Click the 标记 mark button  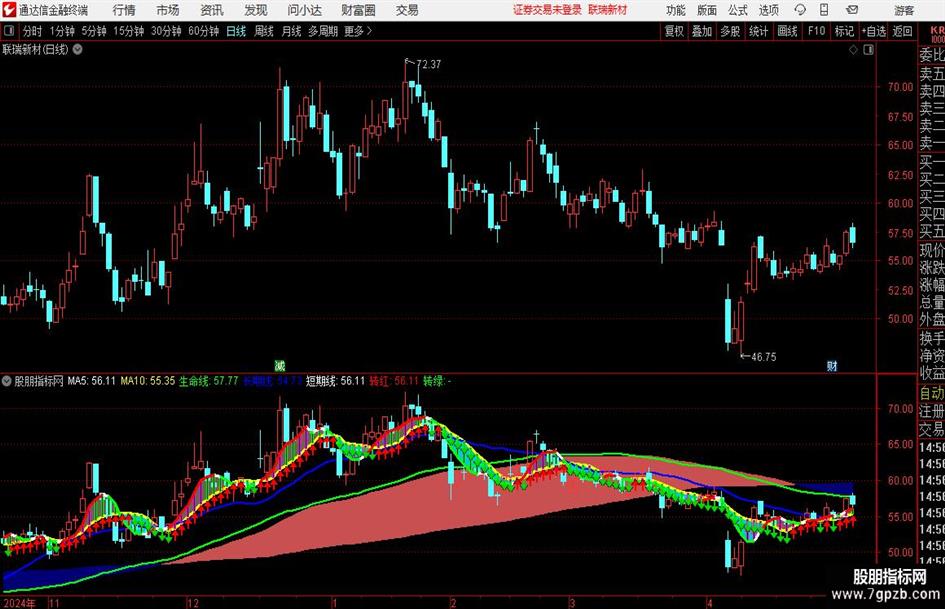point(844,31)
